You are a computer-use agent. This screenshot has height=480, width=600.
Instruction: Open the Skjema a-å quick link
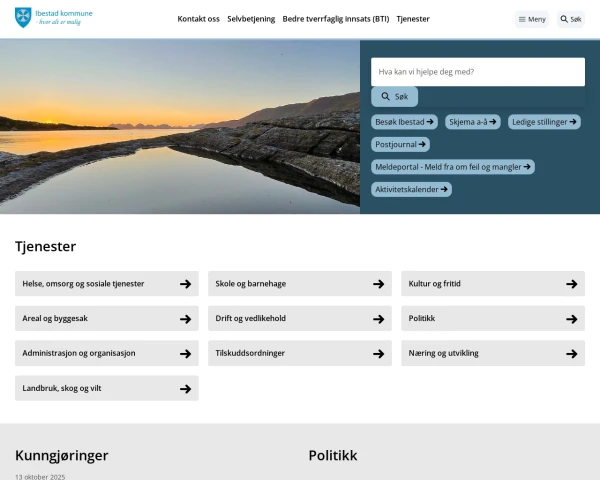click(472, 122)
